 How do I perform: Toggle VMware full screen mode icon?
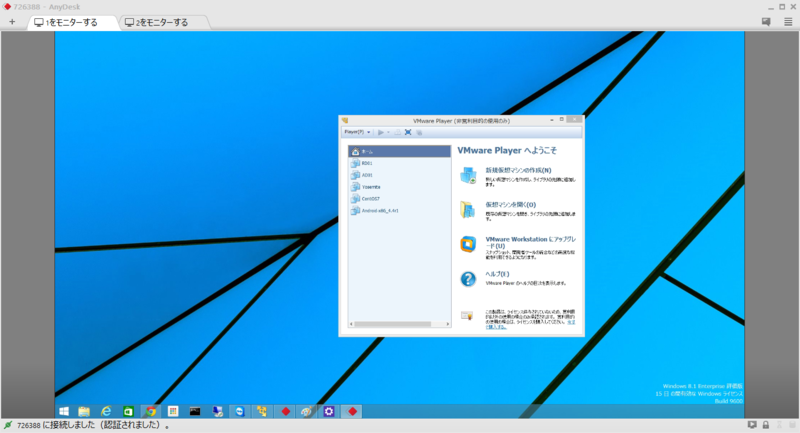pyautogui.click(x=408, y=132)
